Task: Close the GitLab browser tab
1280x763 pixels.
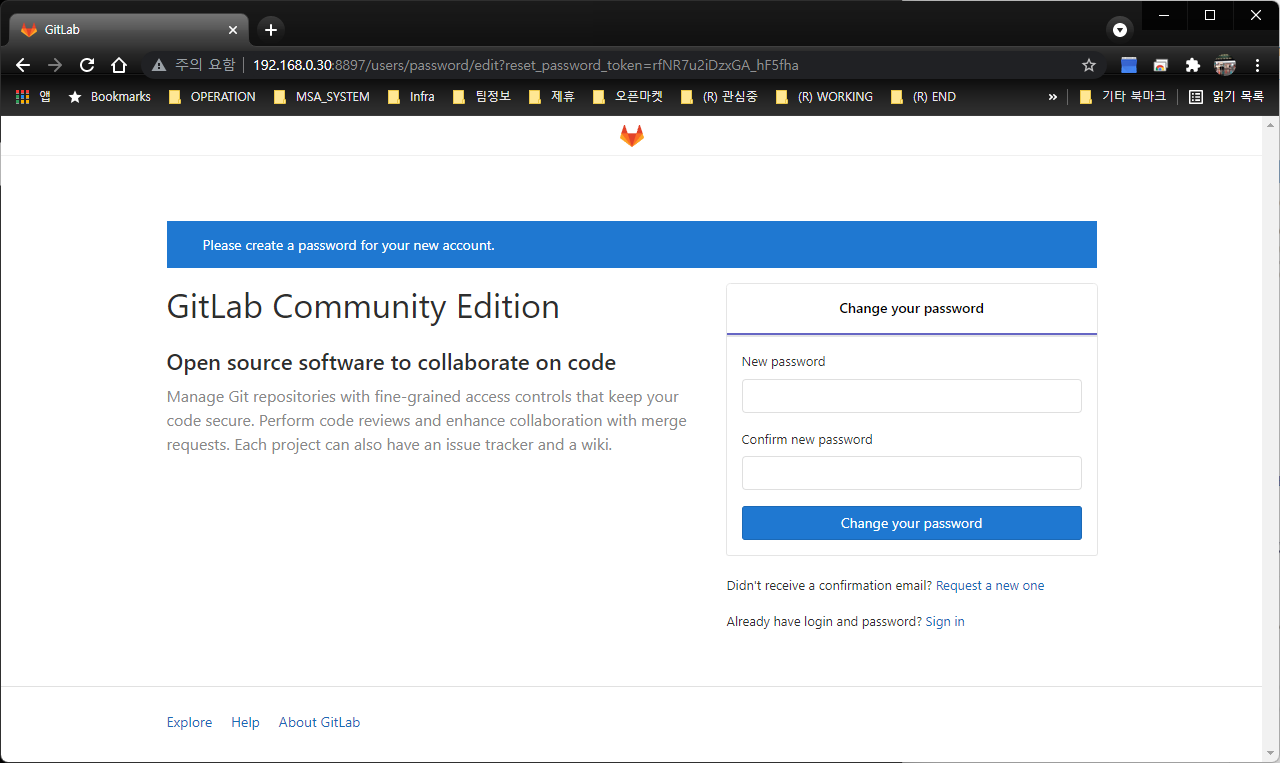Action: (x=232, y=30)
